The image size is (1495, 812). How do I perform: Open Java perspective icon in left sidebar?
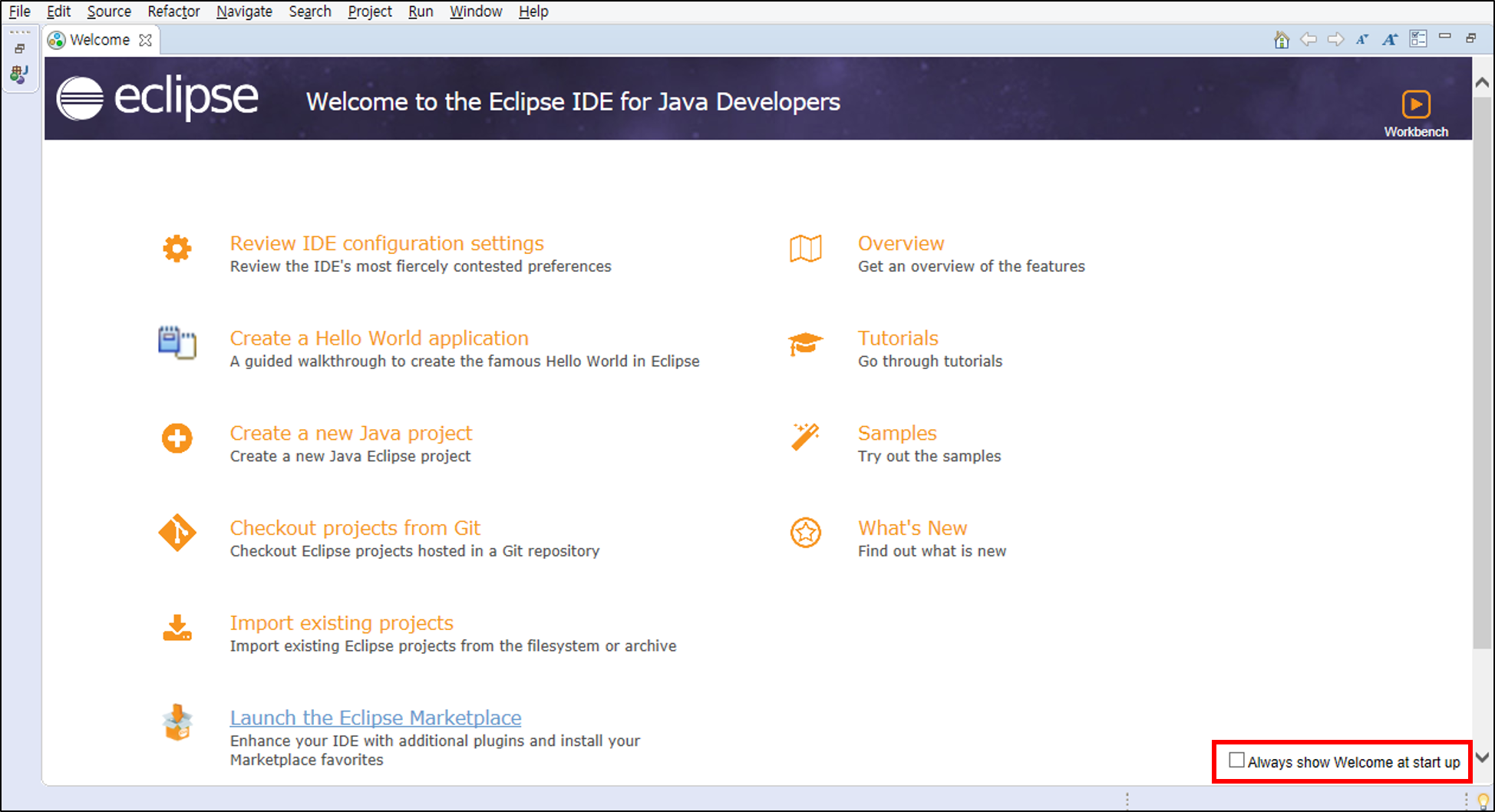[x=19, y=74]
